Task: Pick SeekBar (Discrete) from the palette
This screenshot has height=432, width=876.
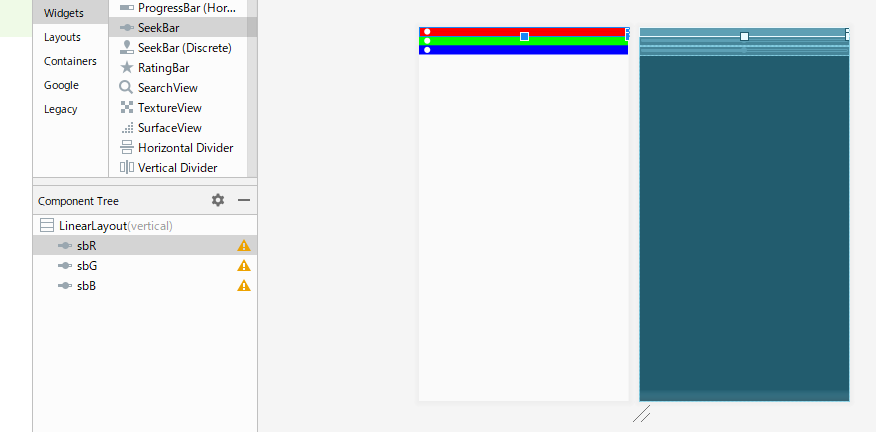Action: click(x=178, y=48)
